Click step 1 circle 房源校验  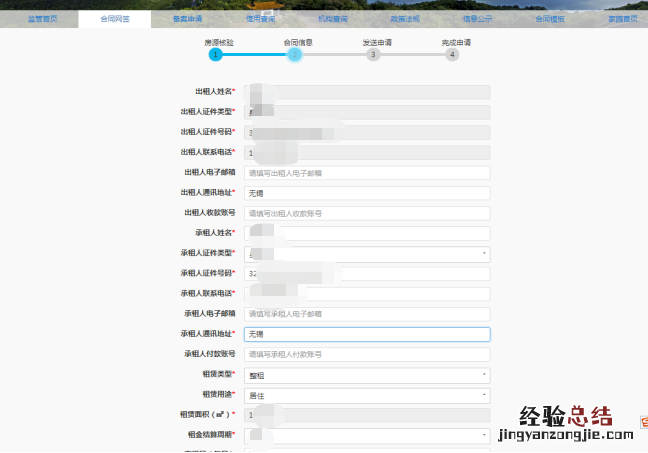pos(214,55)
